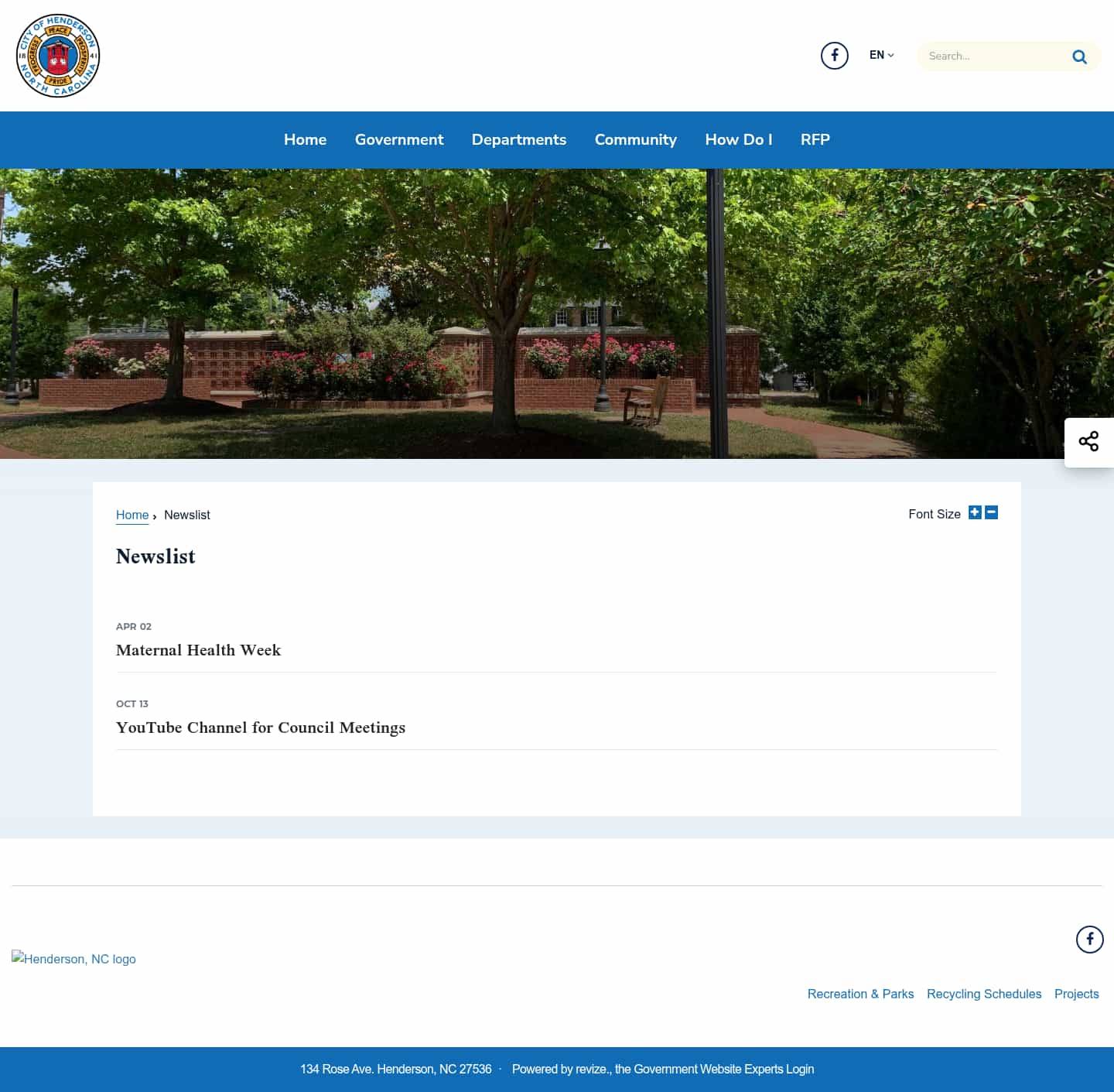Image resolution: width=1114 pixels, height=1092 pixels.
Task: Select the How Do I menu item
Action: 738,139
